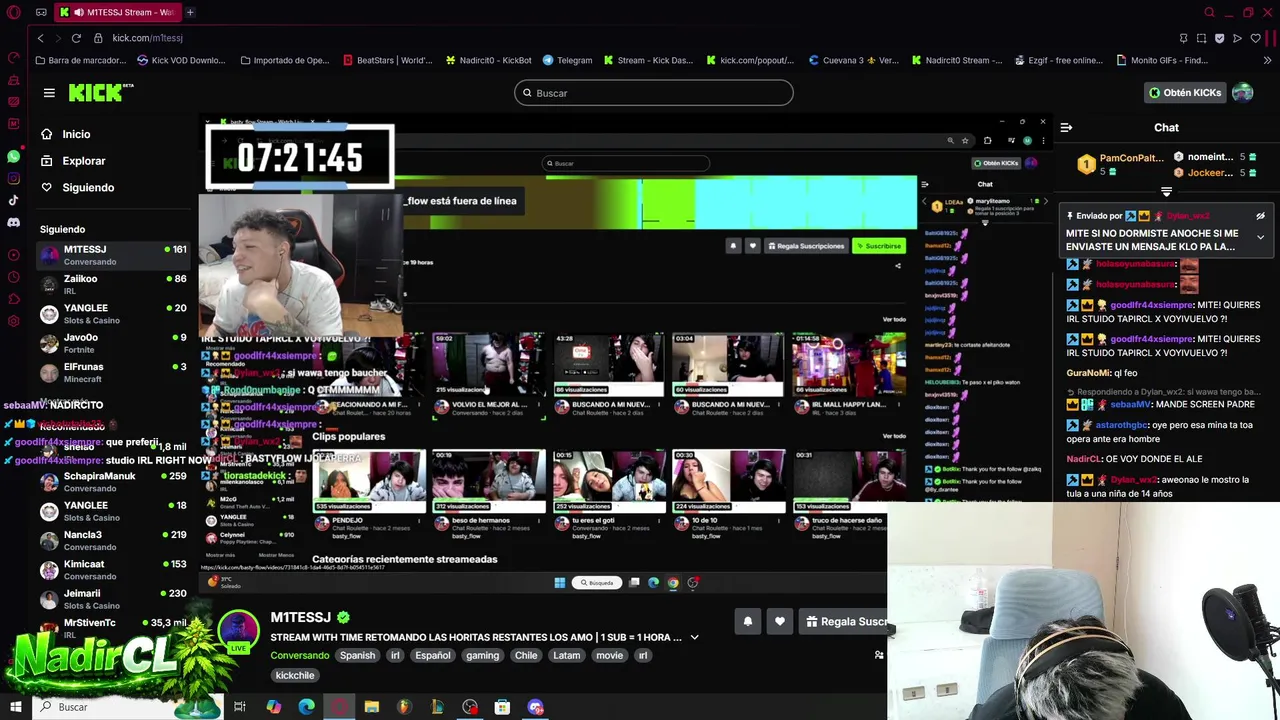Open the Kick VOD Downloader bookmark

click(180, 60)
